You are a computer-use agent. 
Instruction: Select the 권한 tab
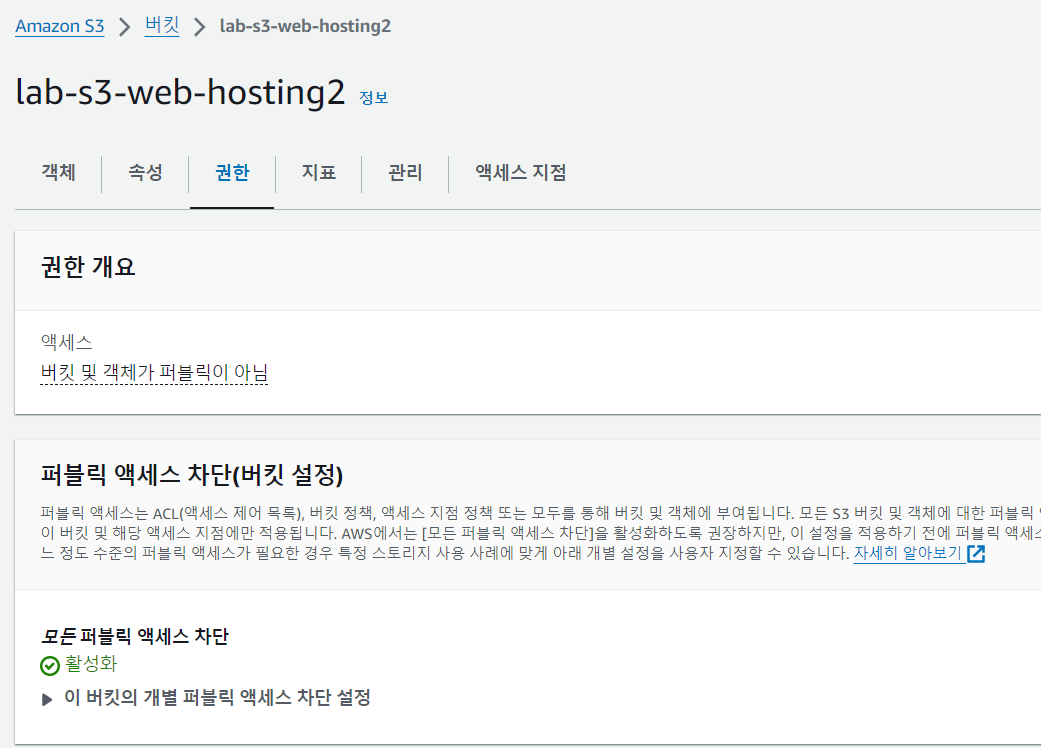pos(232,173)
